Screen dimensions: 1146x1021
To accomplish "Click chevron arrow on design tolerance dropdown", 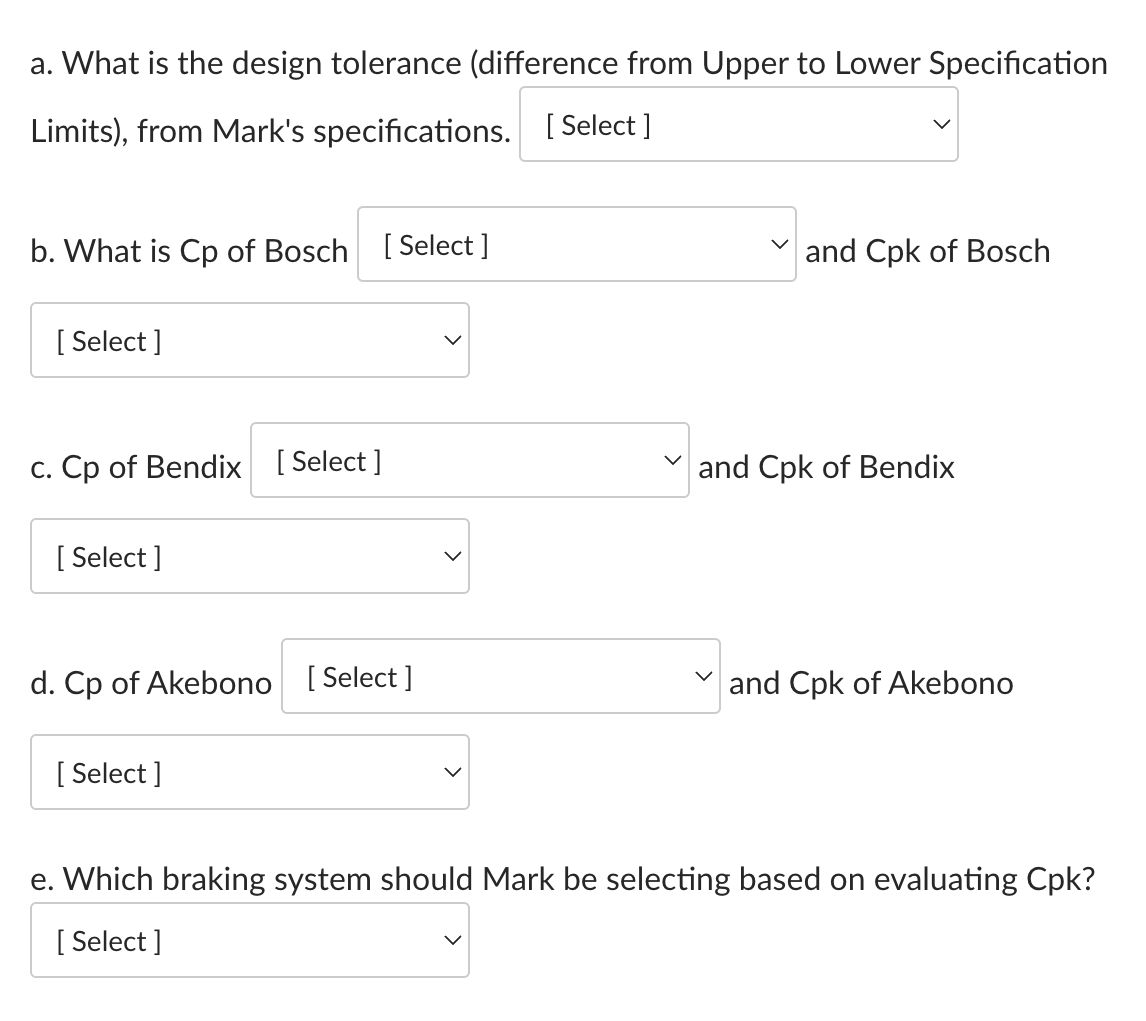I will click(x=939, y=125).
